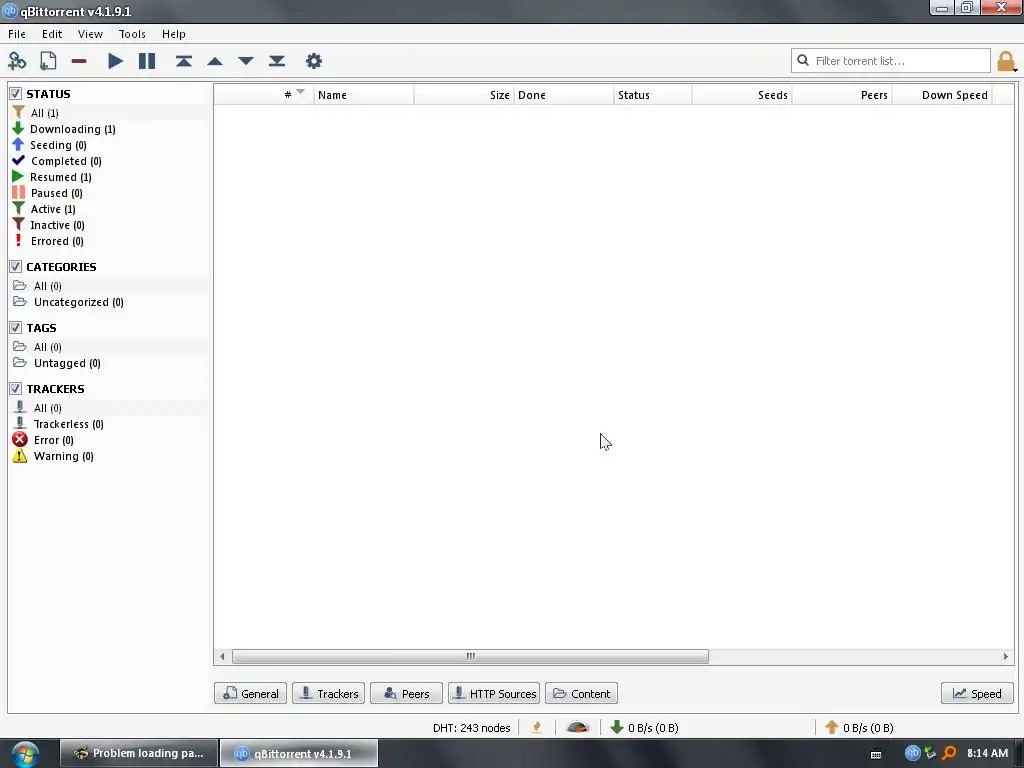Click the alternative speed limits speedometer icon

pyautogui.click(x=577, y=727)
